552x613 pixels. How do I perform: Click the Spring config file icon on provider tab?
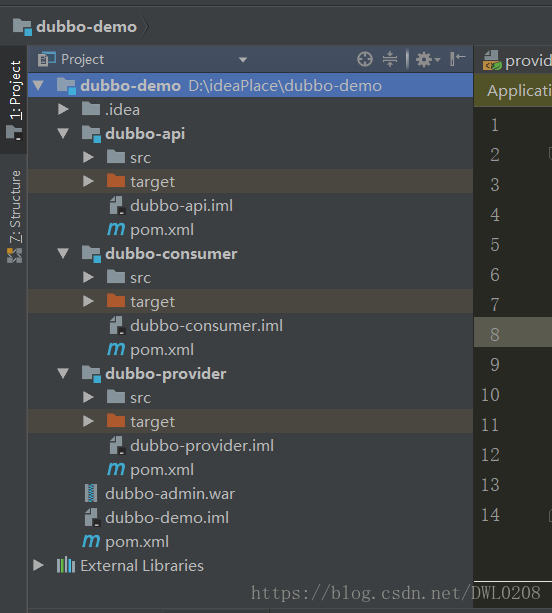pos(492,61)
